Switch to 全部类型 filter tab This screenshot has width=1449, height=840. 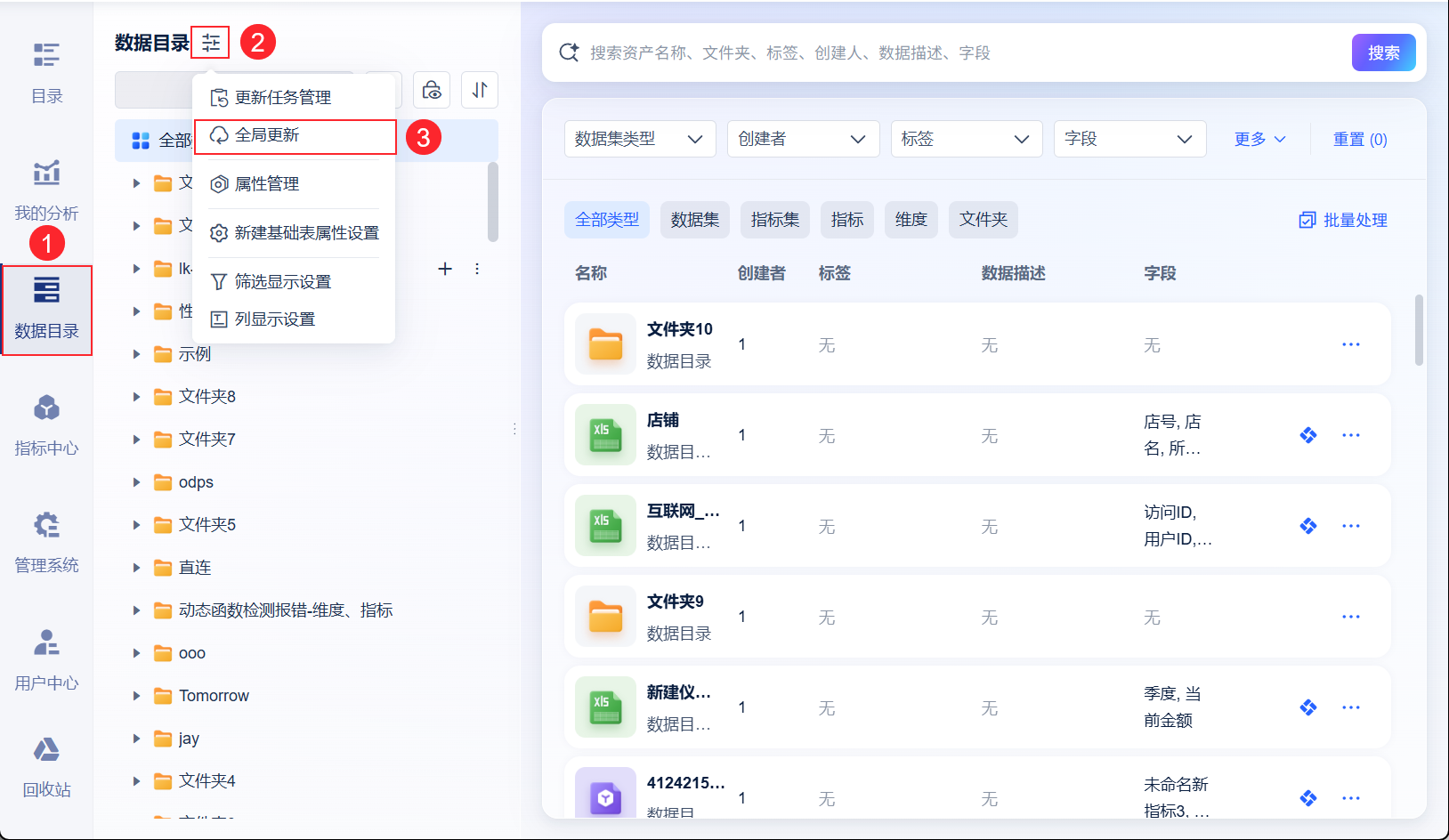607,220
